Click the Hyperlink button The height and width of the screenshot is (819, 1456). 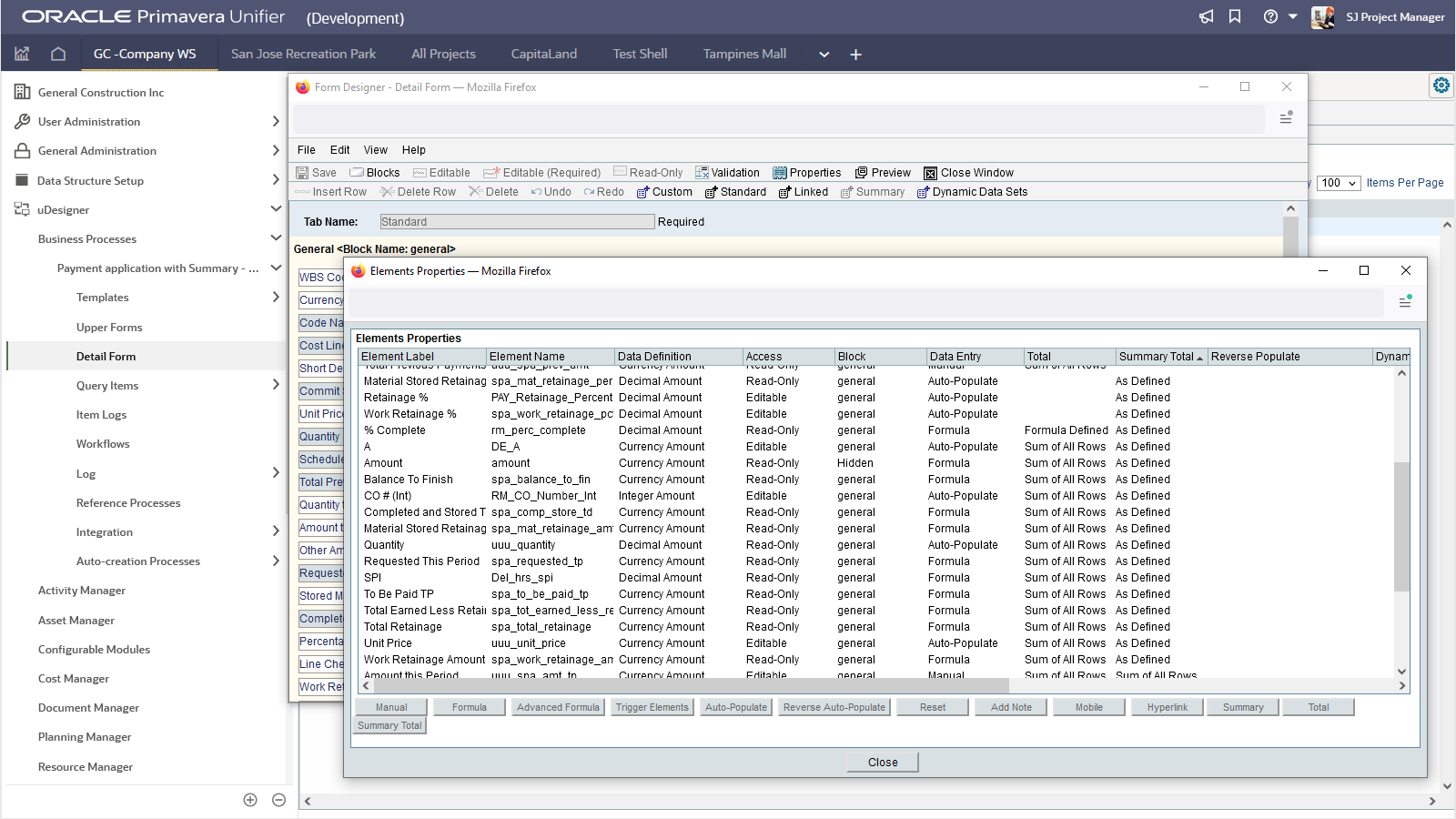pyautogui.click(x=1168, y=707)
